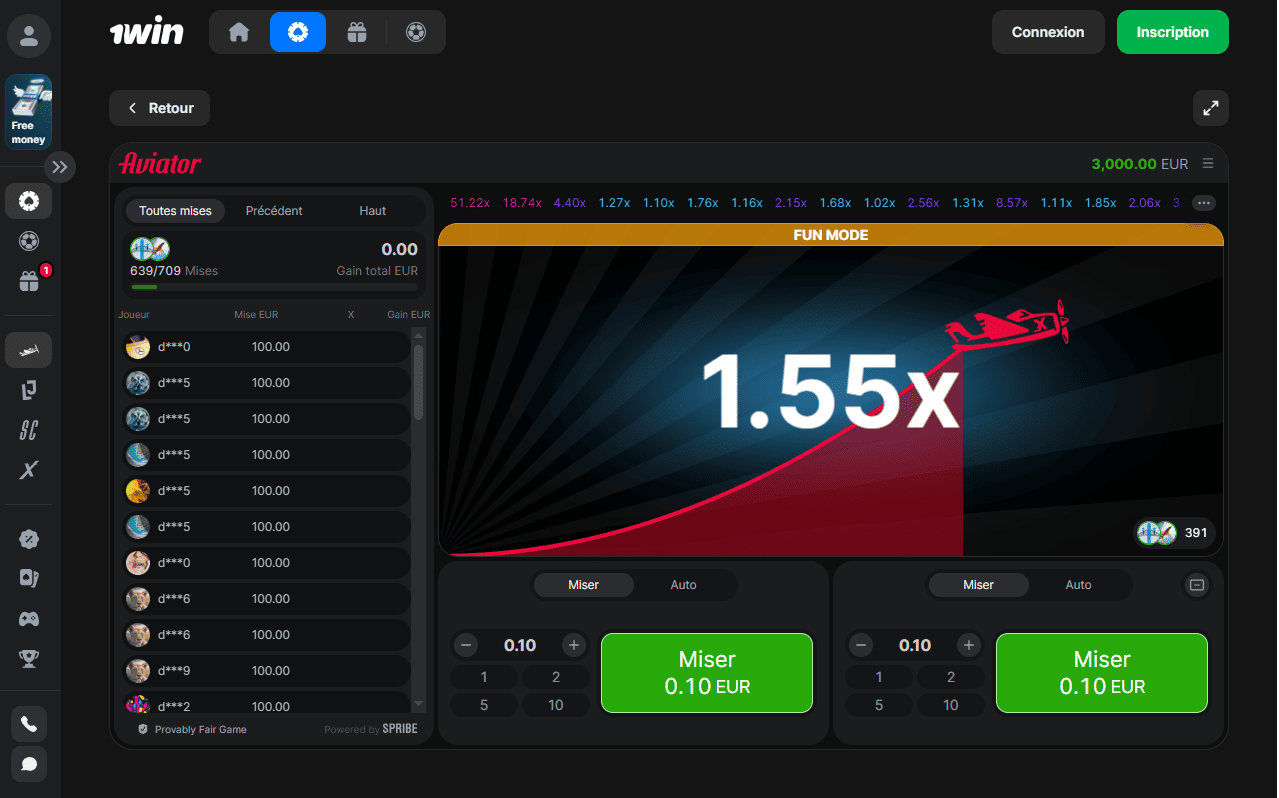The height and width of the screenshot is (798, 1279).
Task: Click the Connexion button
Action: pos(1048,32)
